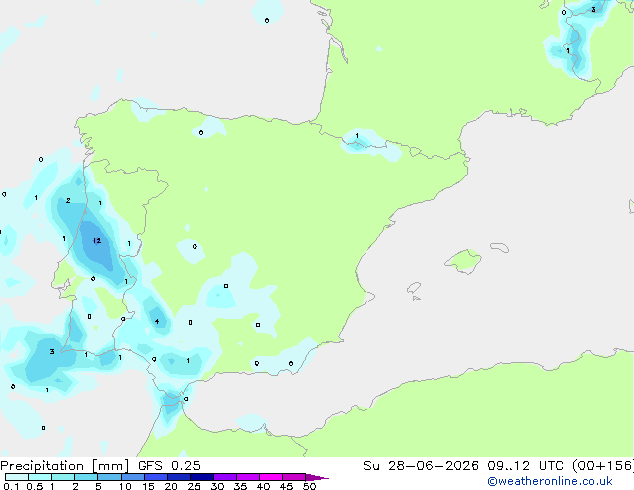Click the "12" precipitation value over Portugal
Viewport: 634px width, 490px height.
point(97,241)
